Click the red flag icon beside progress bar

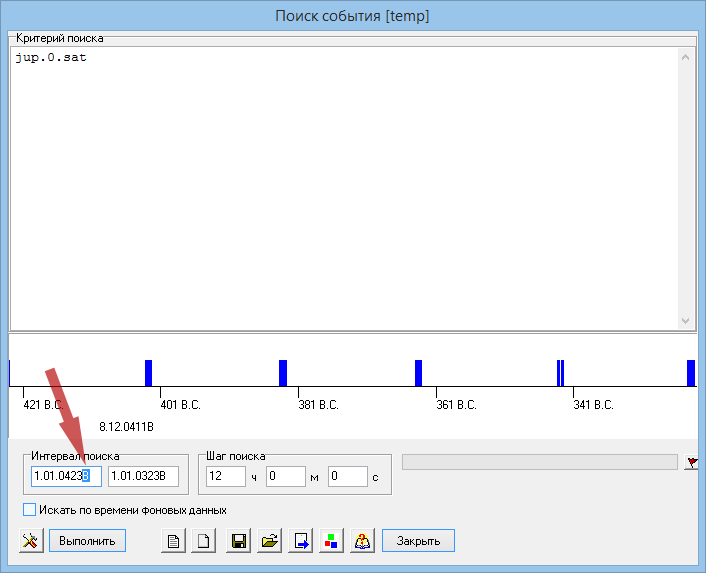[691, 462]
